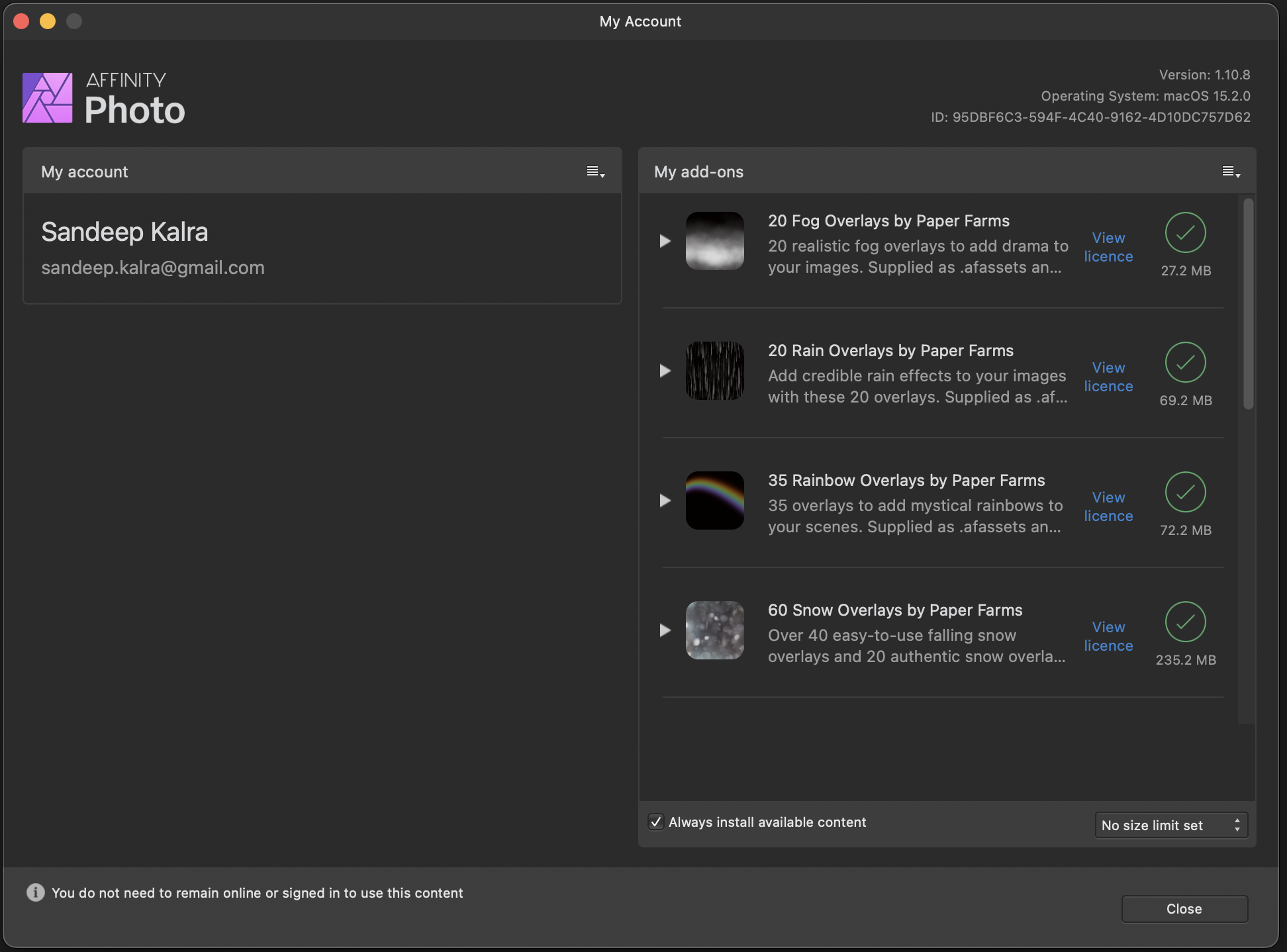Screen dimensions: 1287x952
Task: Select the Snow Overlays thumbnail
Action: 715,630
